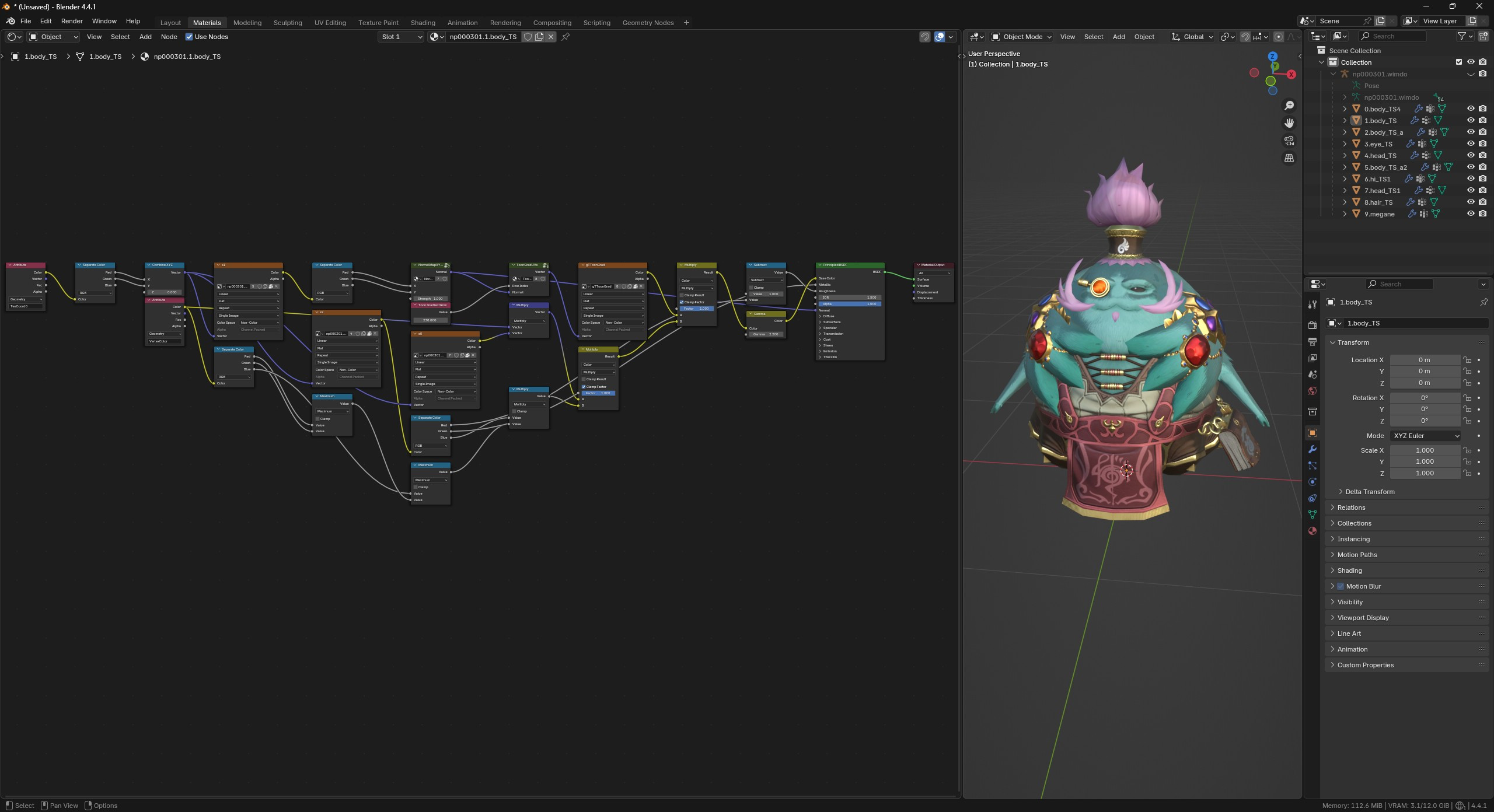This screenshot has height=812, width=1494.
Task: Disable render camera for 8.hair_TS
Action: [1482, 202]
